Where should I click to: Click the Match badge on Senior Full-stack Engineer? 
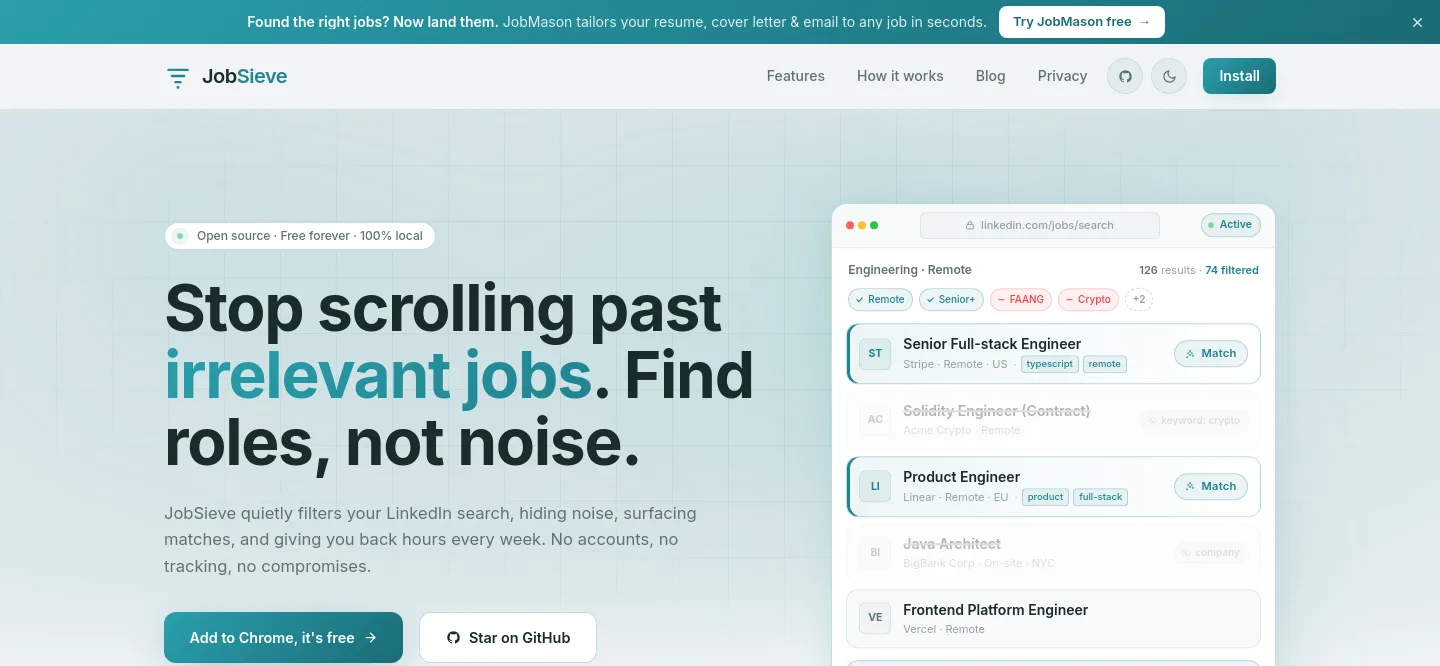(1211, 353)
